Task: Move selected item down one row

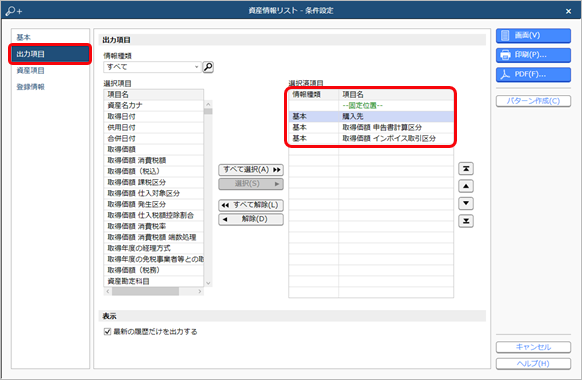Action: pyautogui.click(x=466, y=203)
